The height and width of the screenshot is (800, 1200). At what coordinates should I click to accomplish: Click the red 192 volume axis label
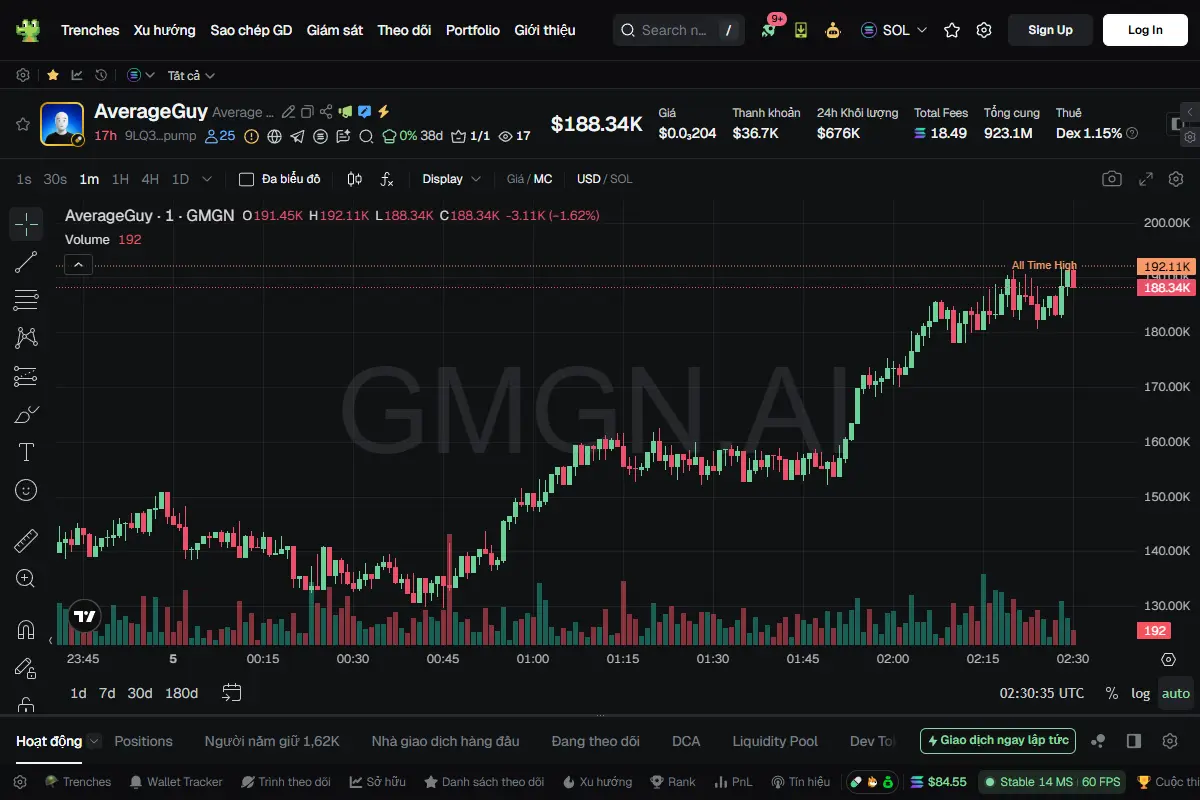(1154, 631)
